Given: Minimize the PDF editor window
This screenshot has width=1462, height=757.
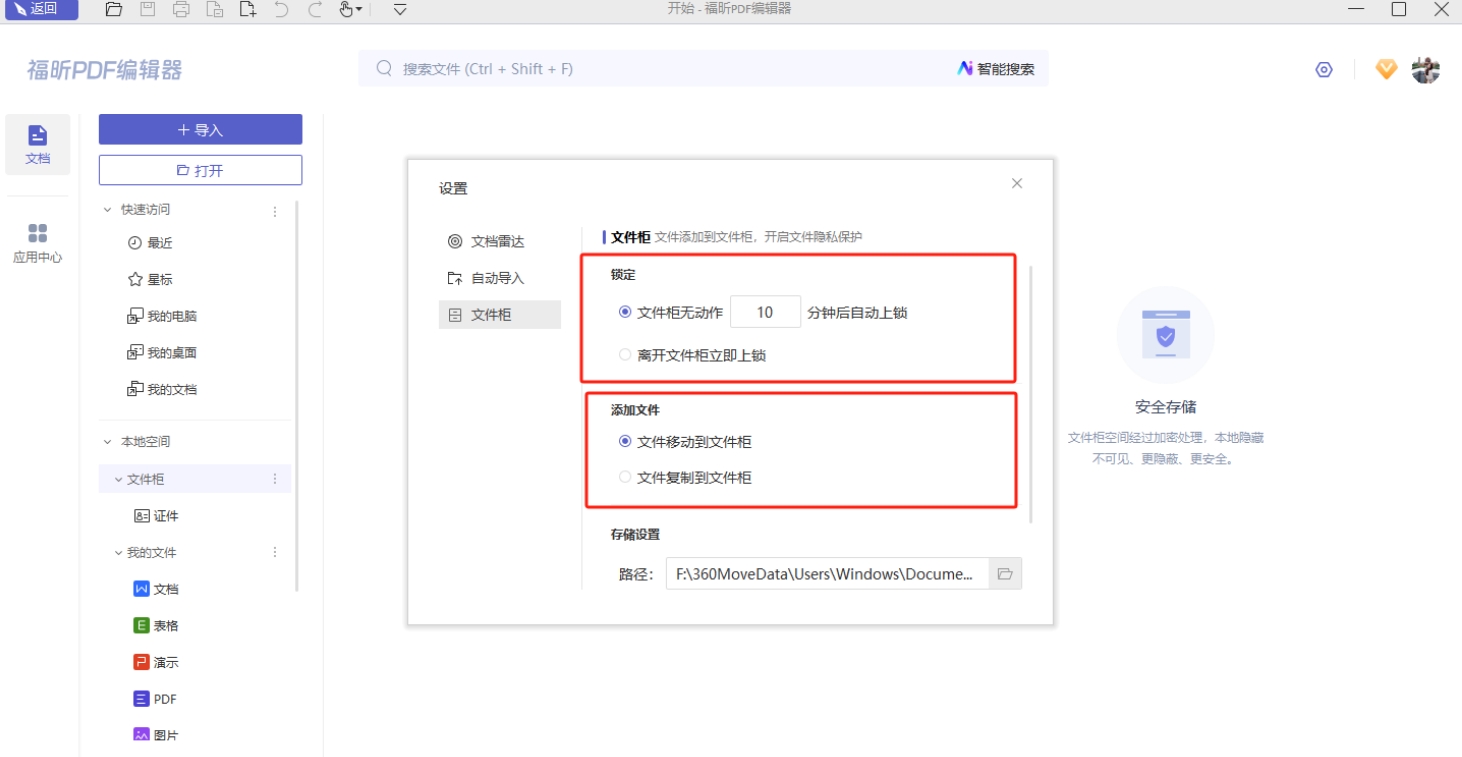Looking at the screenshot, I should pos(1356,10).
